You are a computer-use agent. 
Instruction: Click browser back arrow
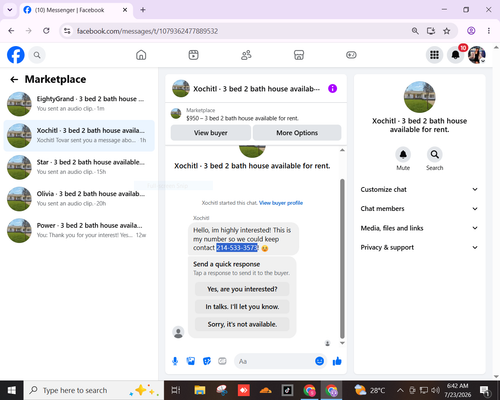click(x=11, y=31)
